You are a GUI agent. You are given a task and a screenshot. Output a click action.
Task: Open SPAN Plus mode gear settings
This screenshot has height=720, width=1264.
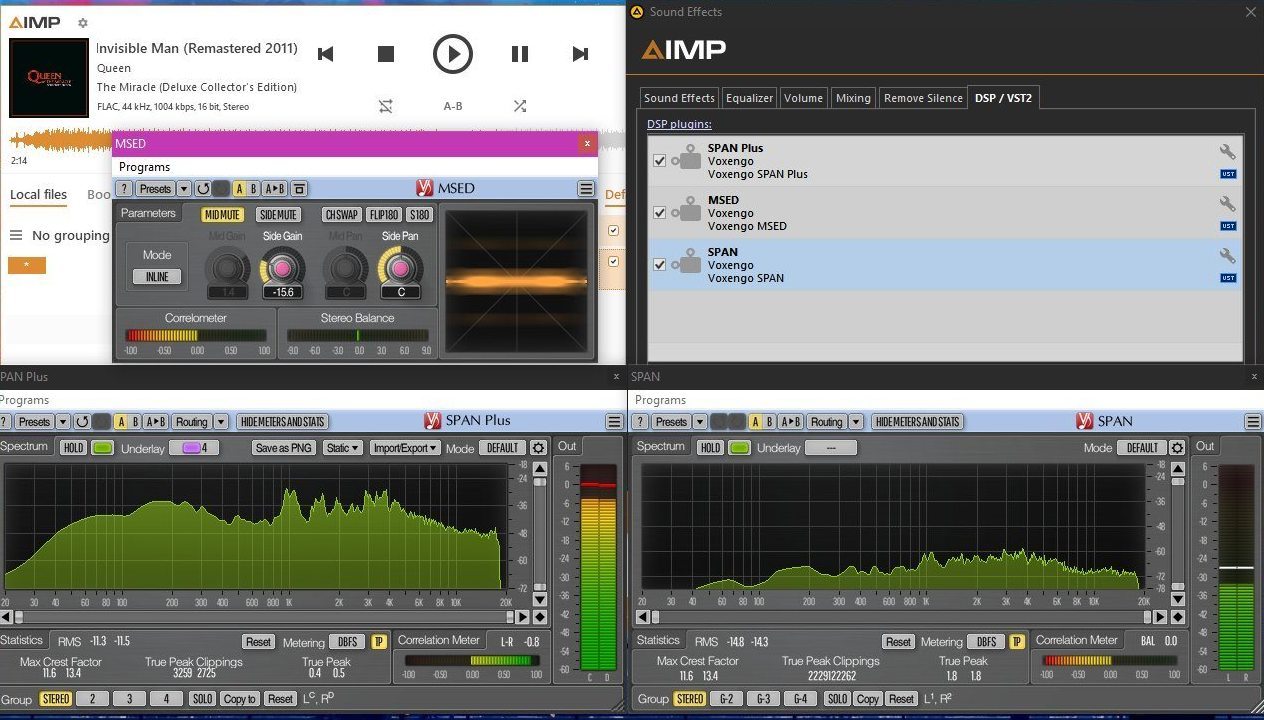click(538, 448)
